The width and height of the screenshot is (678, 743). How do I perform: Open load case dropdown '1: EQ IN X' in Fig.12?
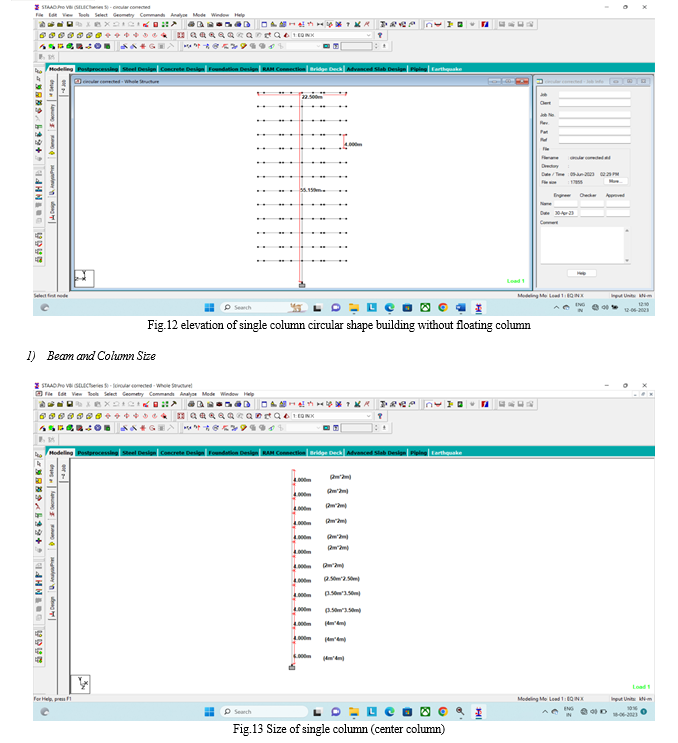pos(331,35)
